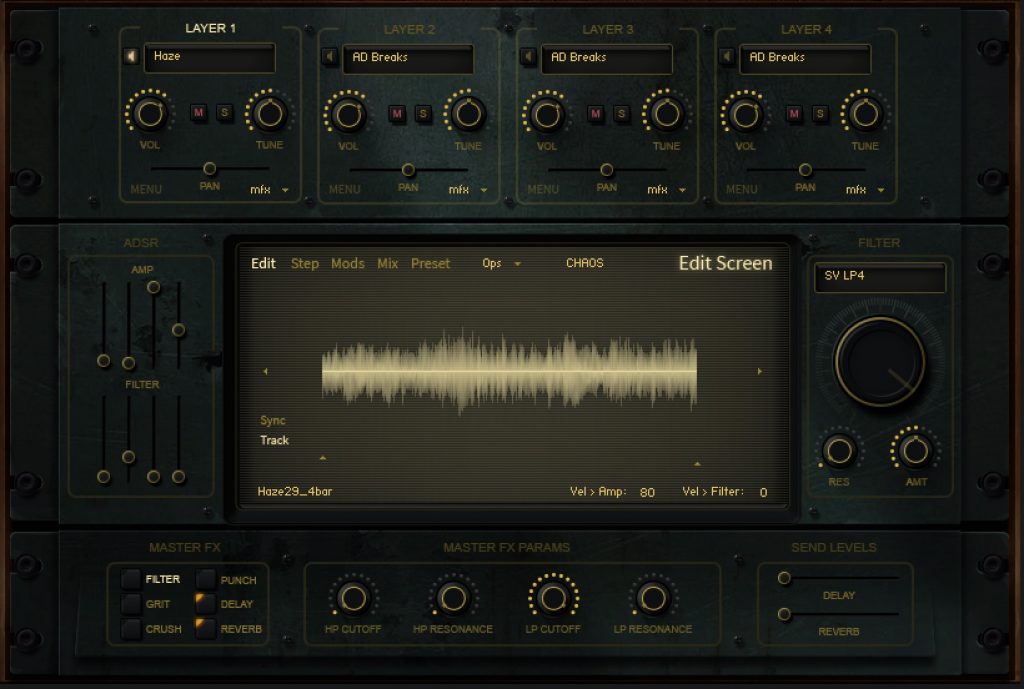This screenshot has height=689, width=1024.
Task: Switch to the Step tab
Action: [x=305, y=263]
